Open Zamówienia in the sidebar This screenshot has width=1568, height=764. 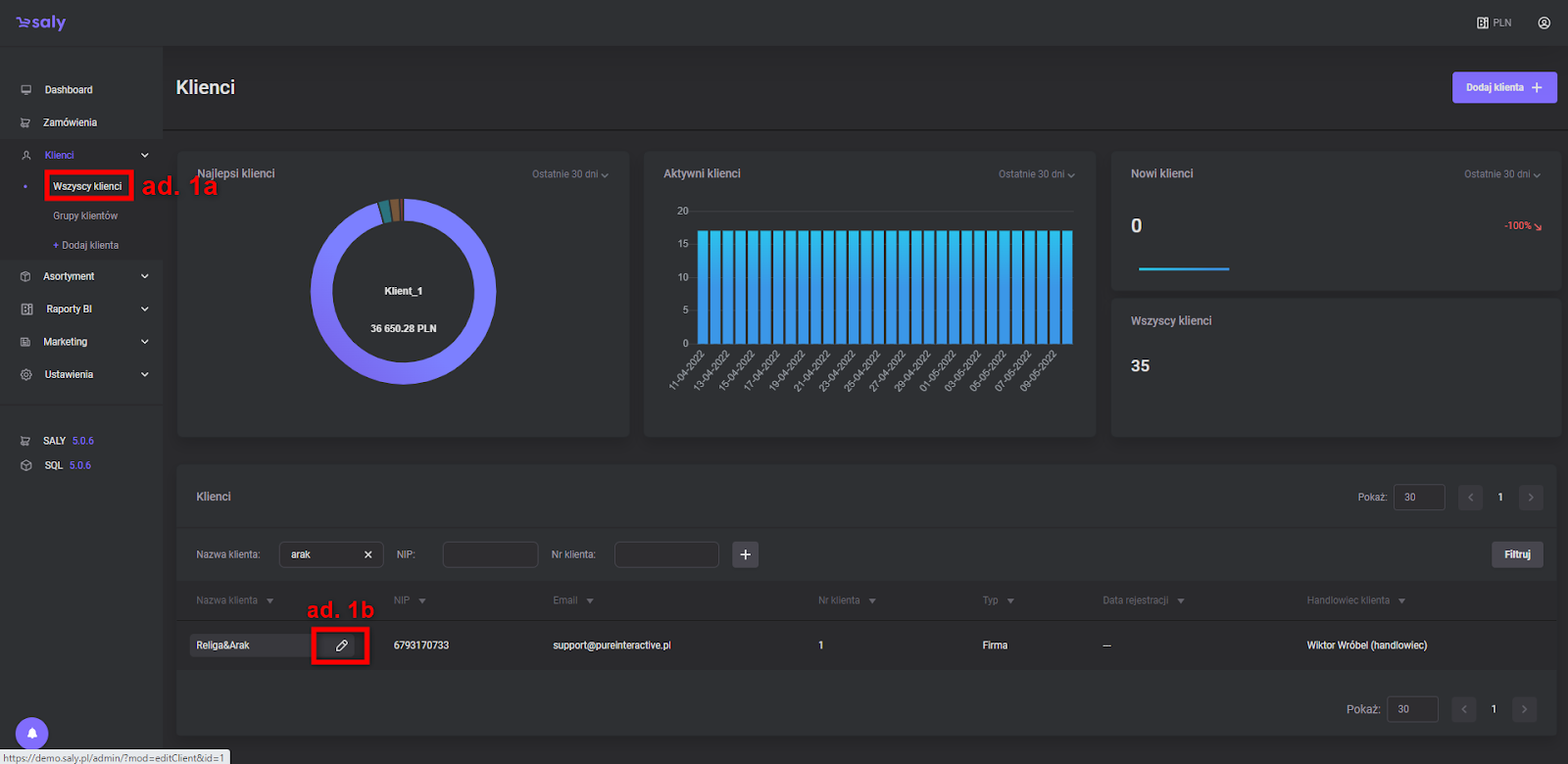70,122
